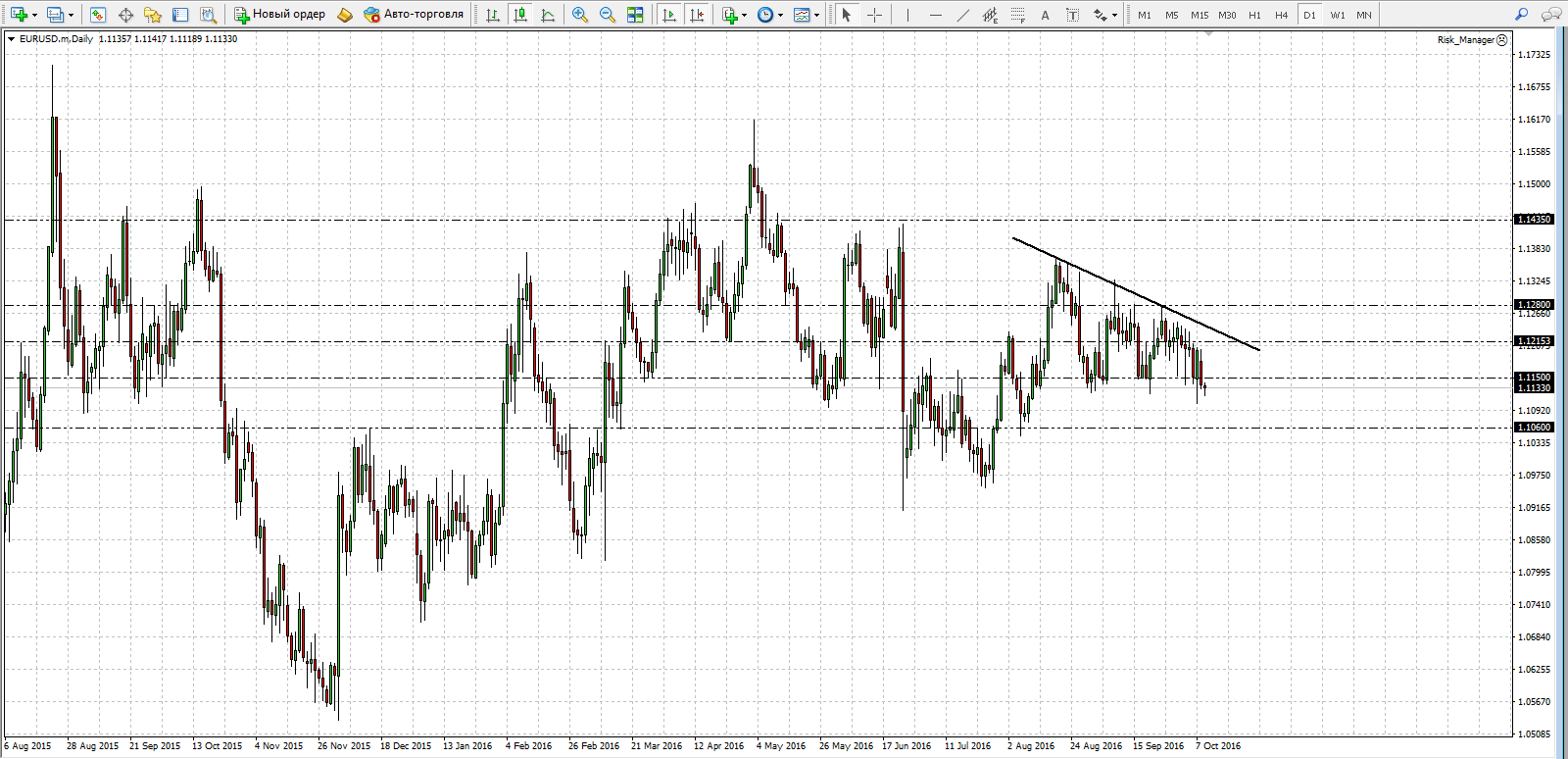This screenshot has width=1568, height=759.
Task: Click the Новый ордер button
Action: click(x=280, y=15)
